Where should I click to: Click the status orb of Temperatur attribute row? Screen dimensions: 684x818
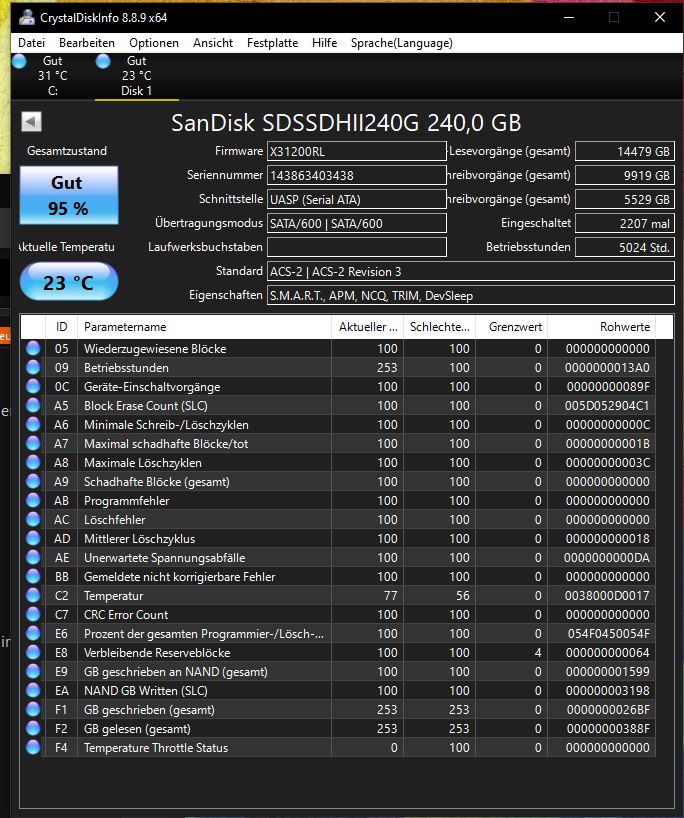point(33,596)
